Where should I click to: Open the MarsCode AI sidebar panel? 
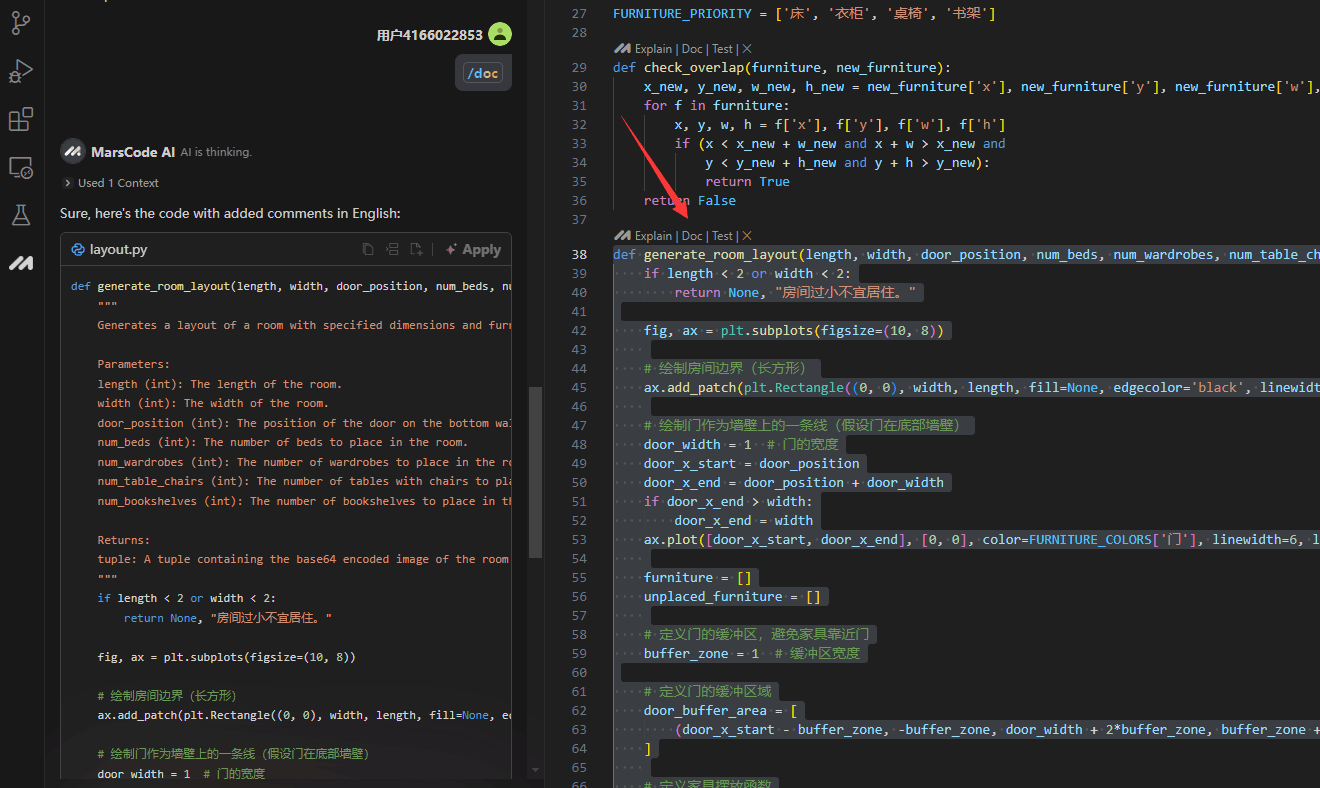(20, 263)
